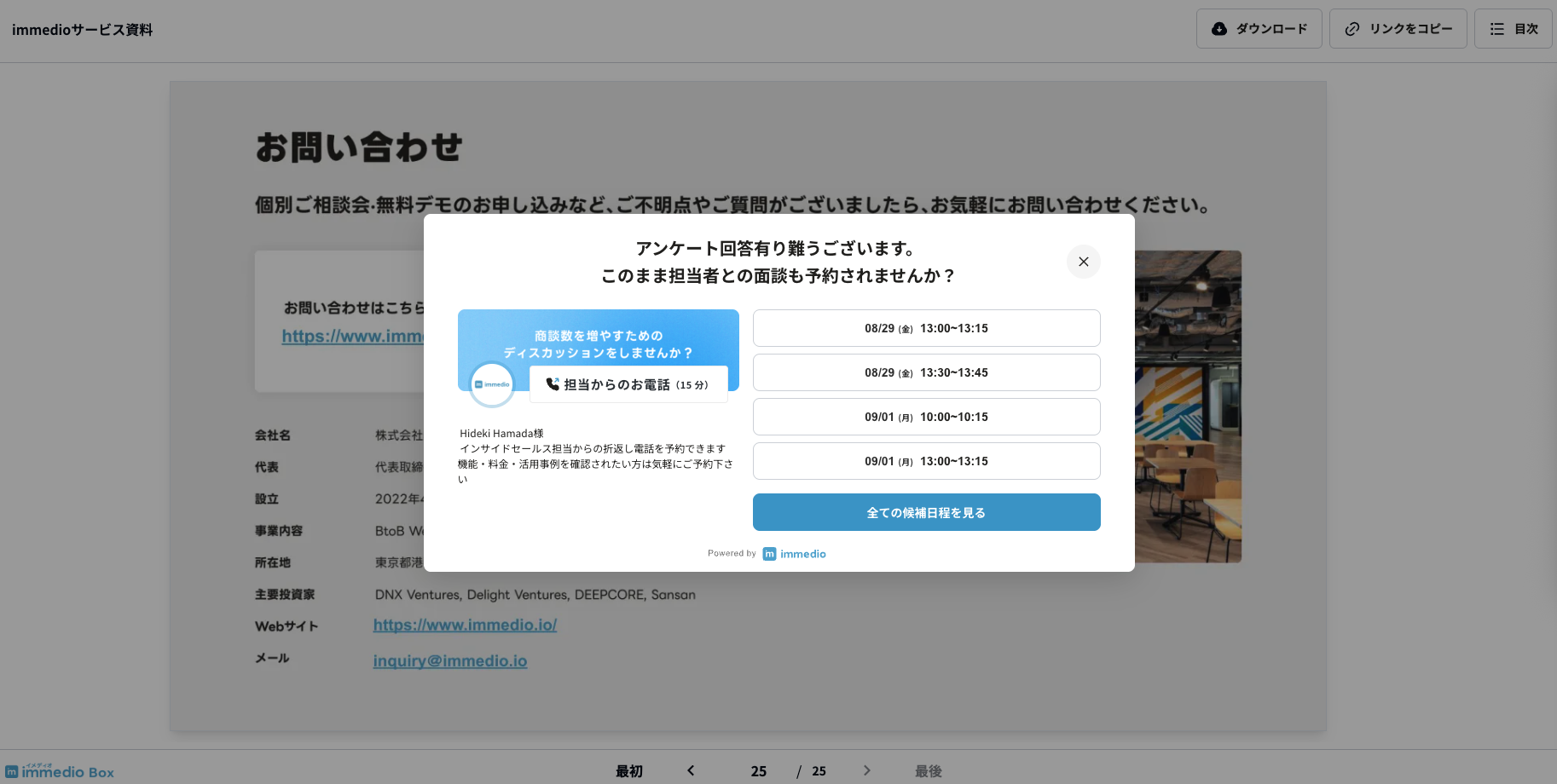
Task: Go to previous page with left chevron
Action: tap(691, 770)
